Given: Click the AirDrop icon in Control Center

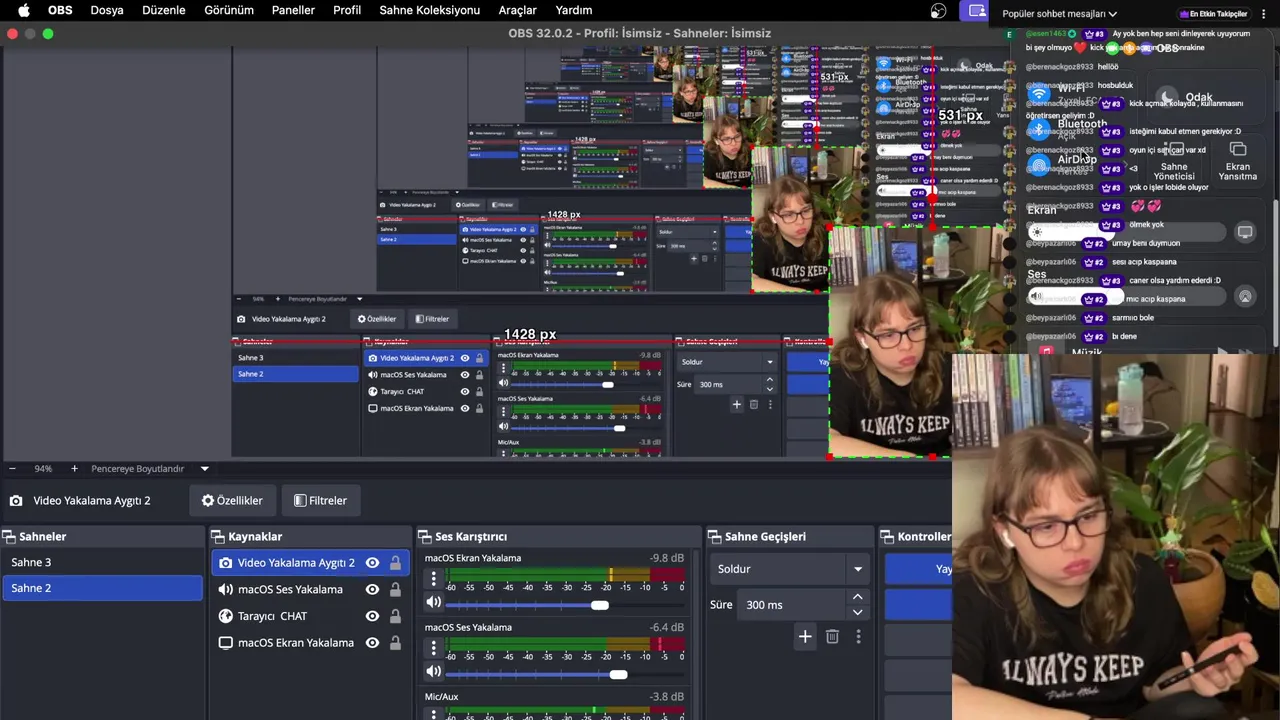Looking at the screenshot, I should pos(1039,165).
